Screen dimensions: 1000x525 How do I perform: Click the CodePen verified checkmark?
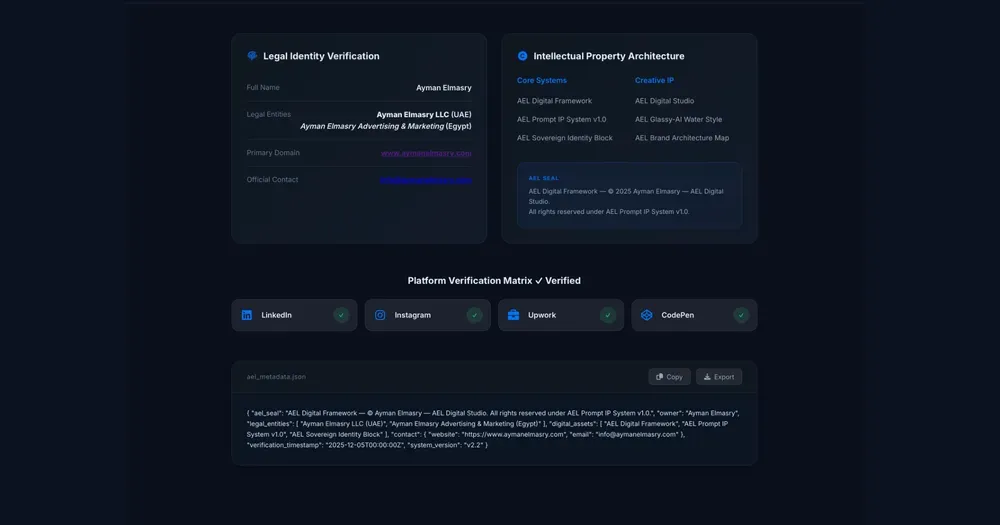pyautogui.click(x=741, y=315)
